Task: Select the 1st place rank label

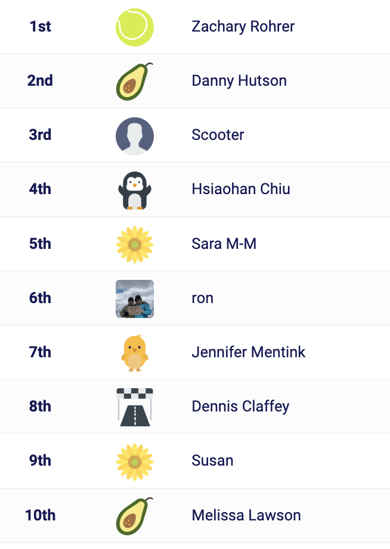Action: 40,27
